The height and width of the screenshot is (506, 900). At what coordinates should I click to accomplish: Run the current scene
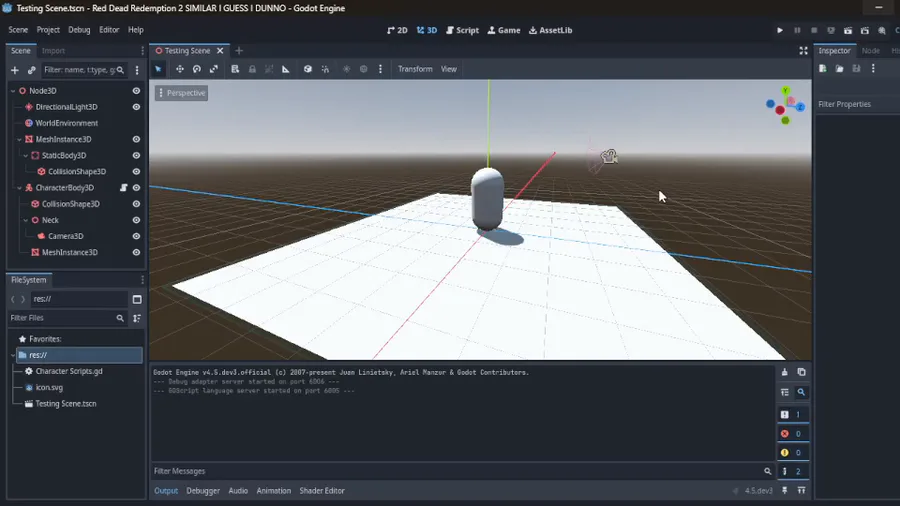pos(848,30)
